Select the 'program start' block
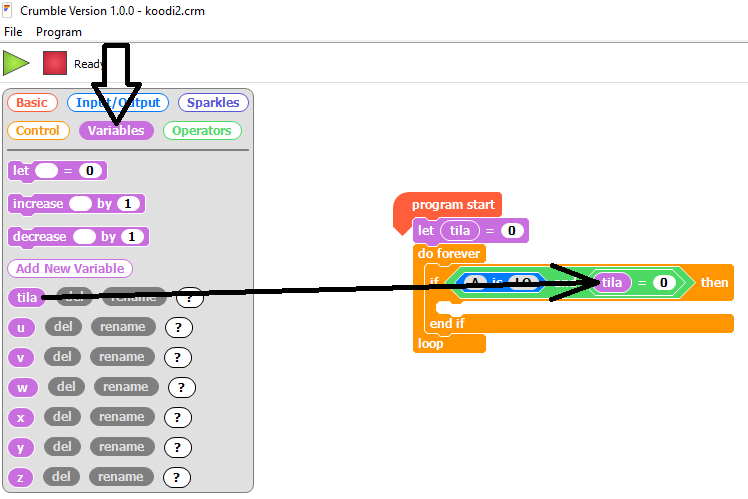The width and height of the screenshot is (748, 499). coord(452,205)
